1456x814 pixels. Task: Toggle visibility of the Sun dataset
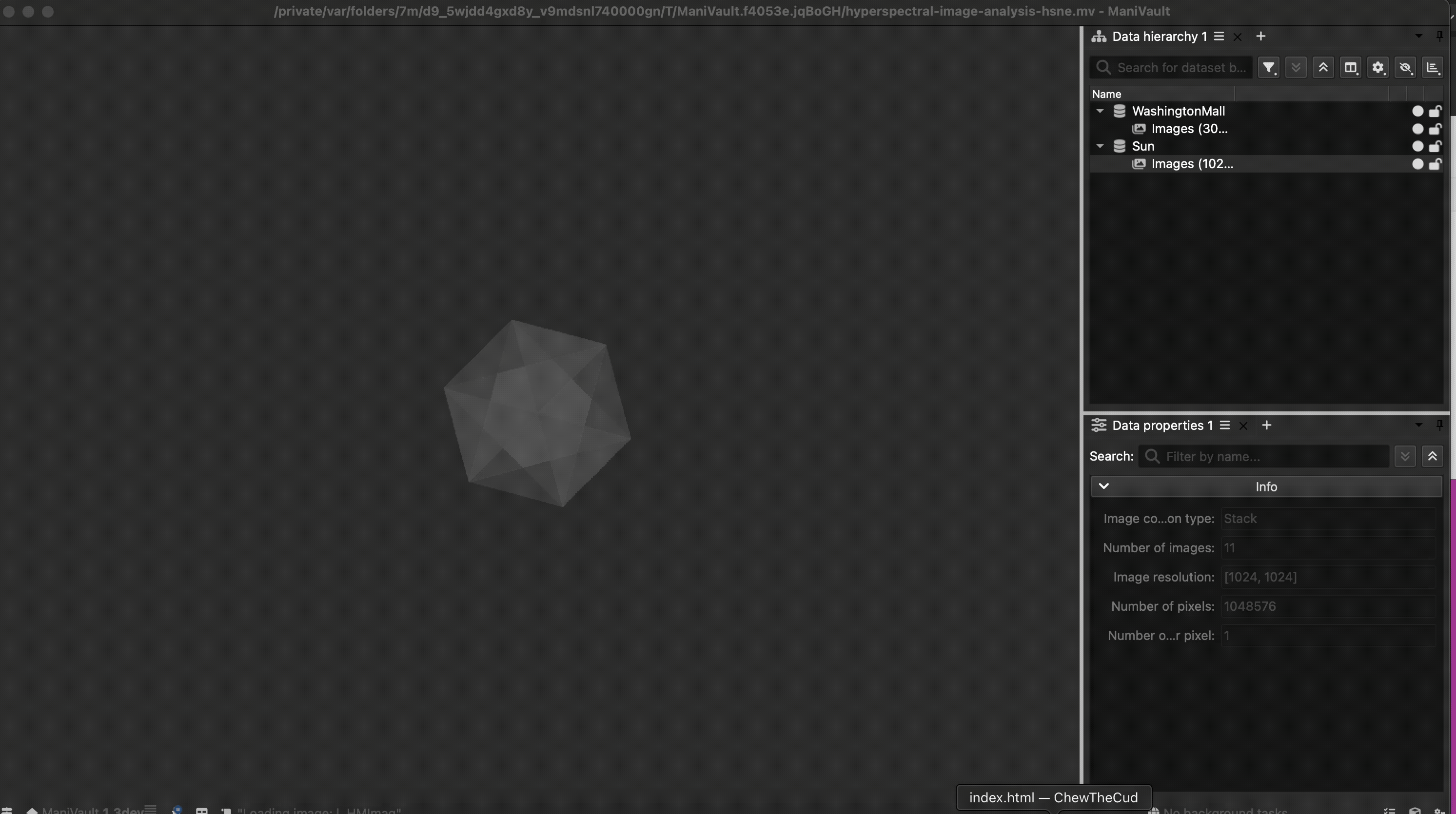click(x=1417, y=146)
